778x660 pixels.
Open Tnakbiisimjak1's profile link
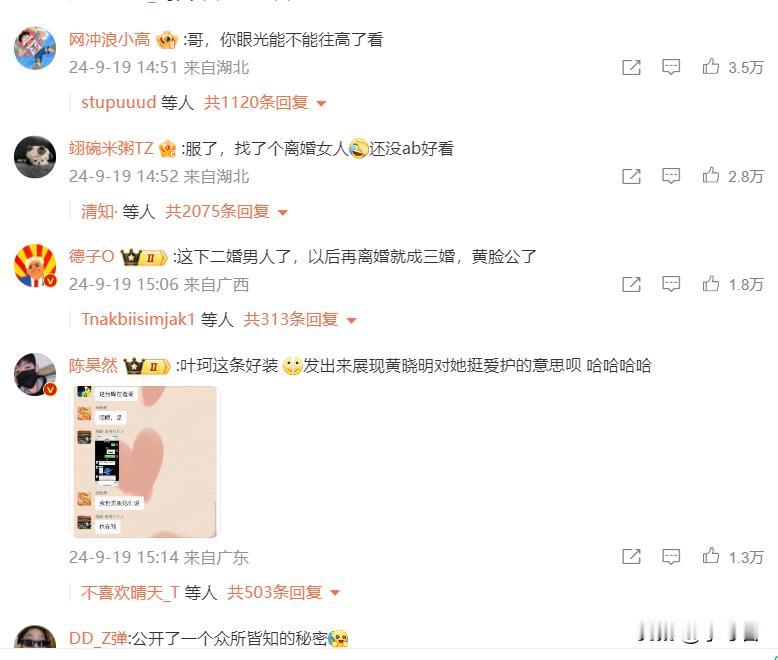click(138, 320)
